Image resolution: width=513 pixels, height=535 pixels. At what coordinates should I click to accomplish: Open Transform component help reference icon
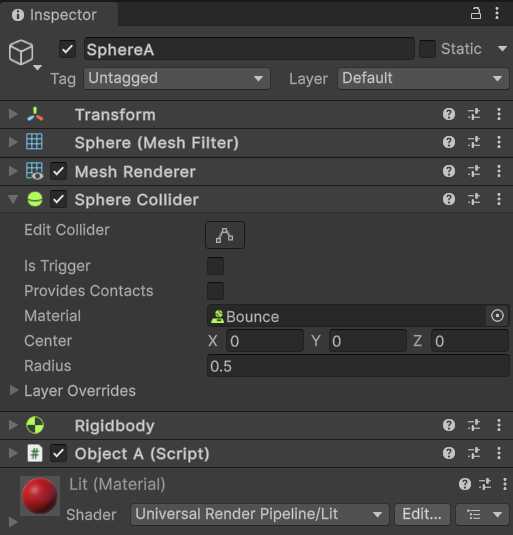[x=449, y=114]
